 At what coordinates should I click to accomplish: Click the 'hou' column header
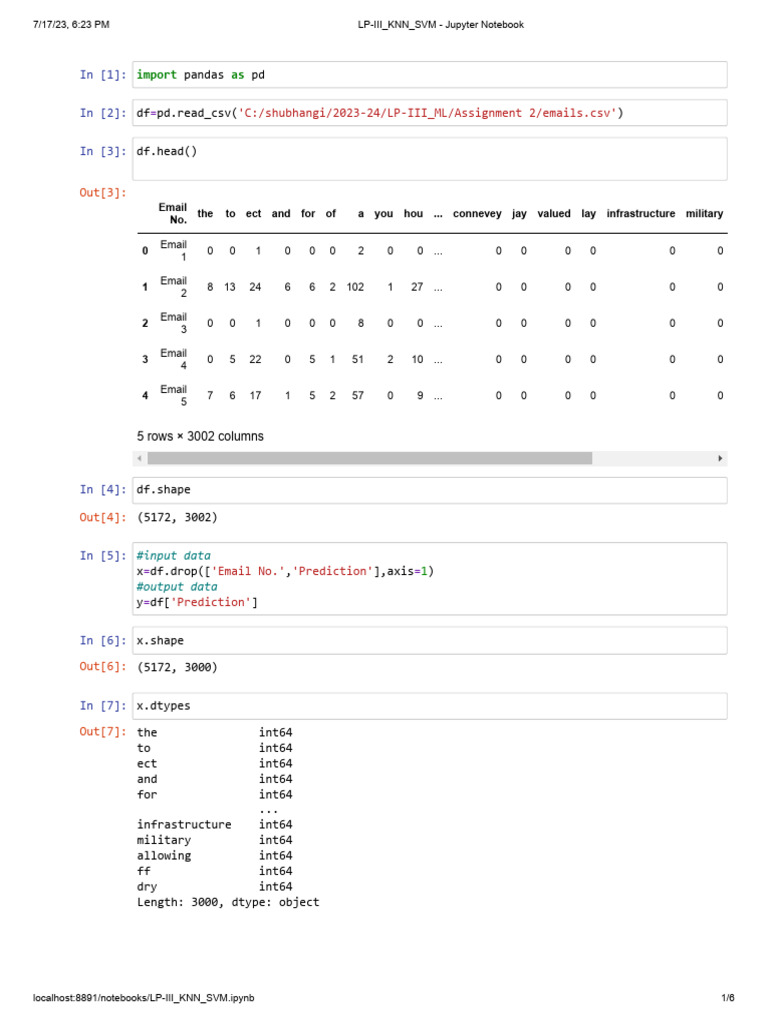click(x=413, y=214)
